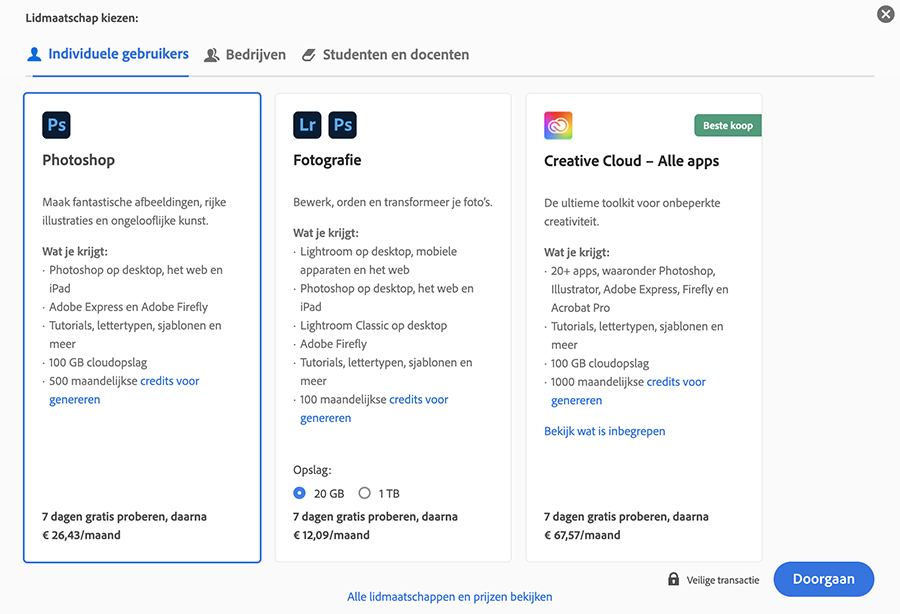Open the Studenten en docenten tab

pos(386,55)
